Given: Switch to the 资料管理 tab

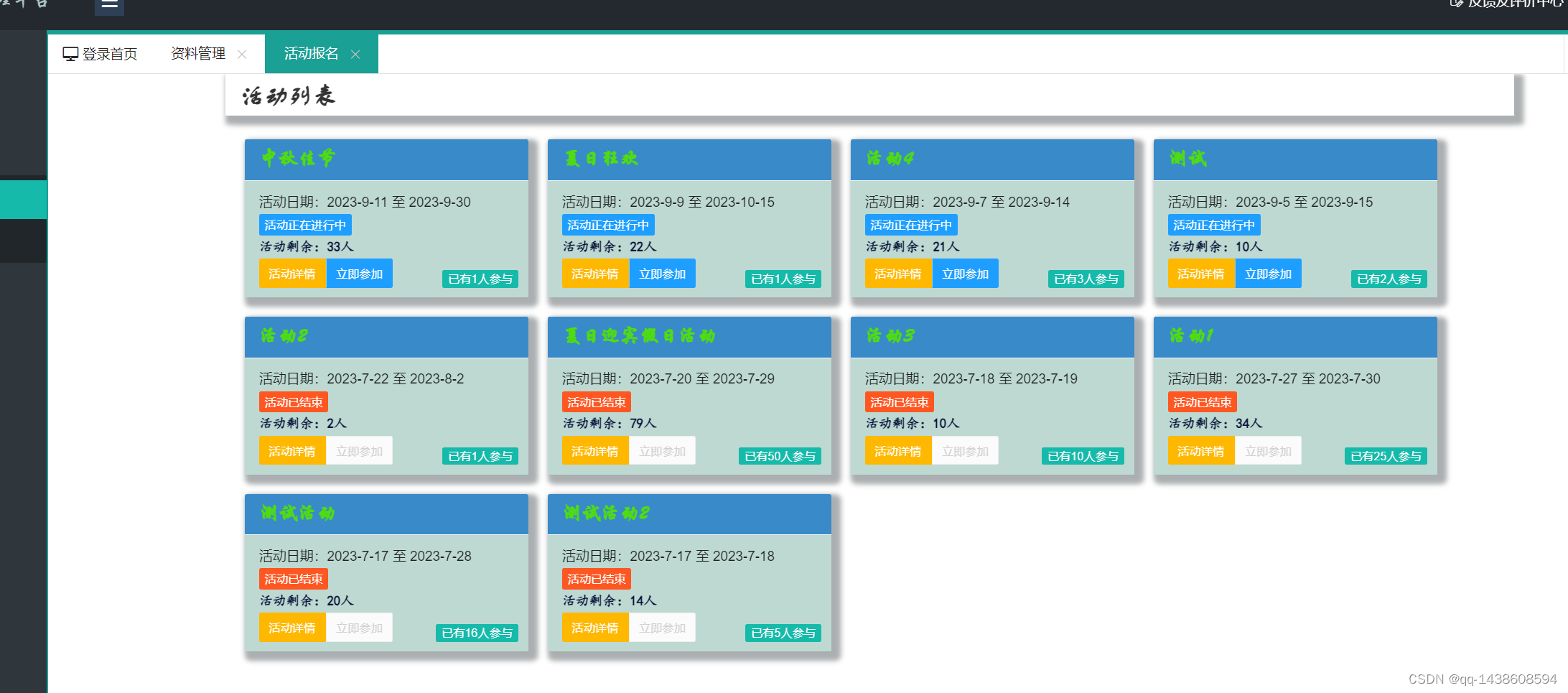Looking at the screenshot, I should point(198,54).
